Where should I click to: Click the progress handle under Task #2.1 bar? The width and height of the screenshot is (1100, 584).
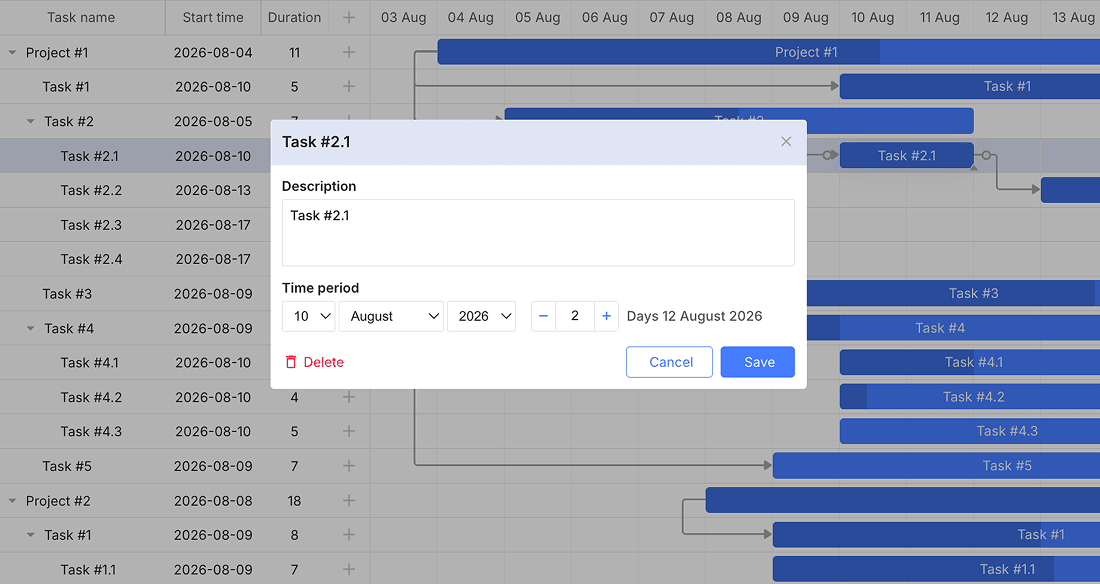973,168
